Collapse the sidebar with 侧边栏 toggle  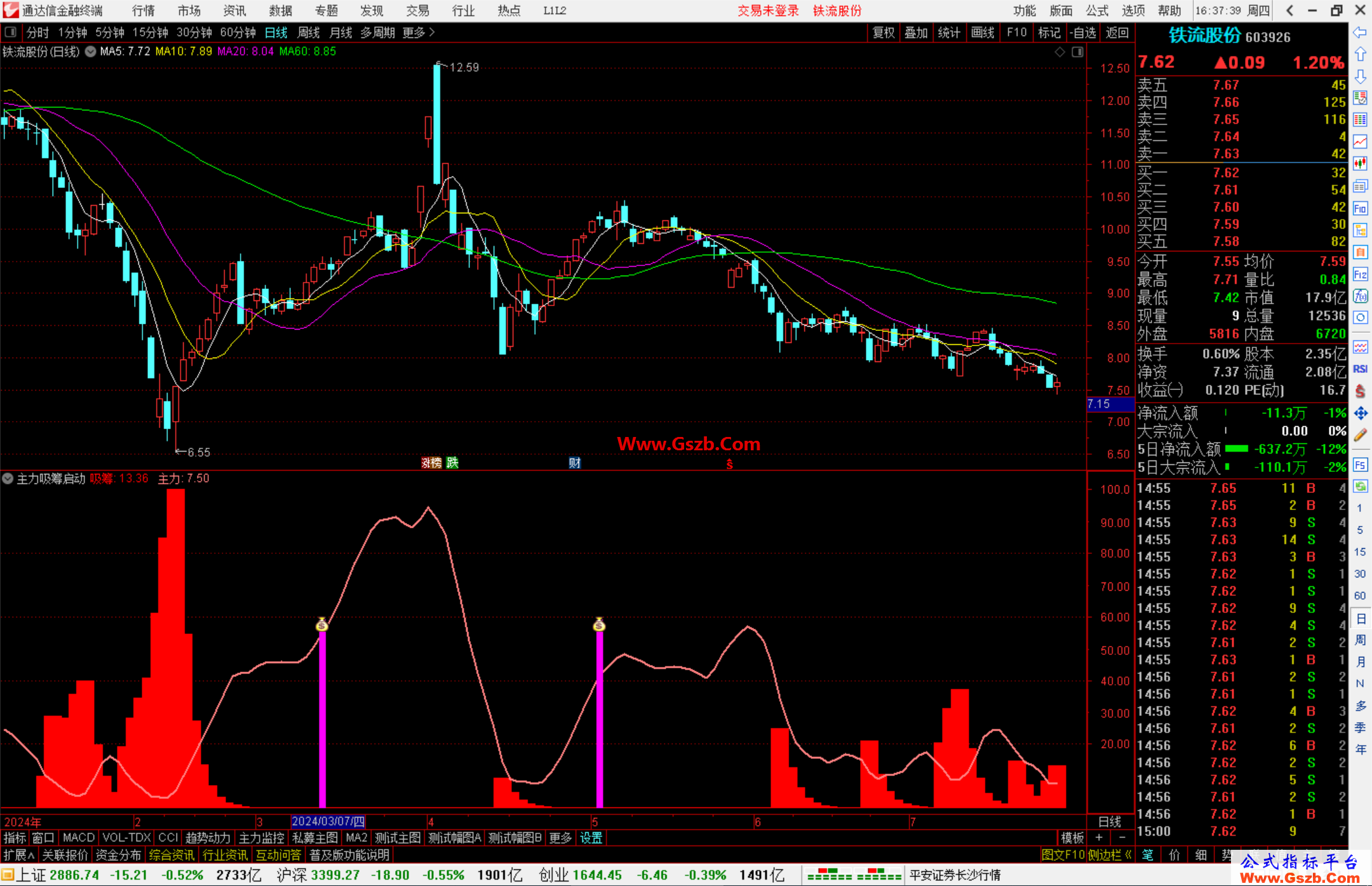pyautogui.click(x=1110, y=855)
